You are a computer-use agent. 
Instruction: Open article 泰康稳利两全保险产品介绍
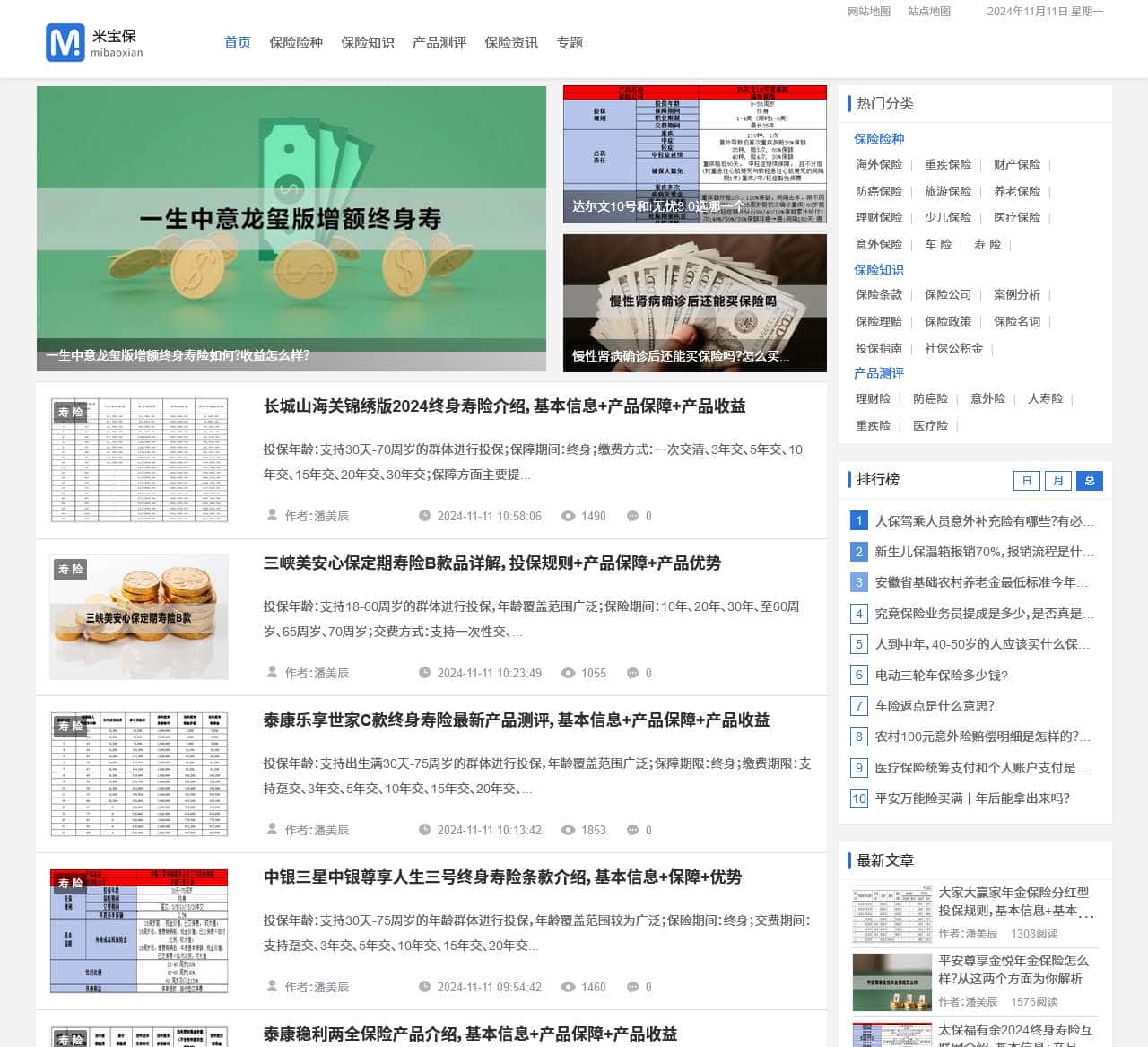point(470,1034)
